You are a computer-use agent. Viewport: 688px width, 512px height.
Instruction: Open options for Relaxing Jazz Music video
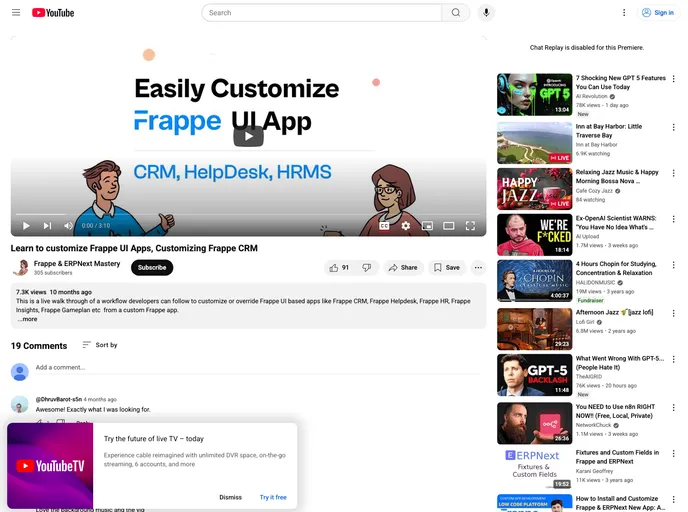point(674,173)
